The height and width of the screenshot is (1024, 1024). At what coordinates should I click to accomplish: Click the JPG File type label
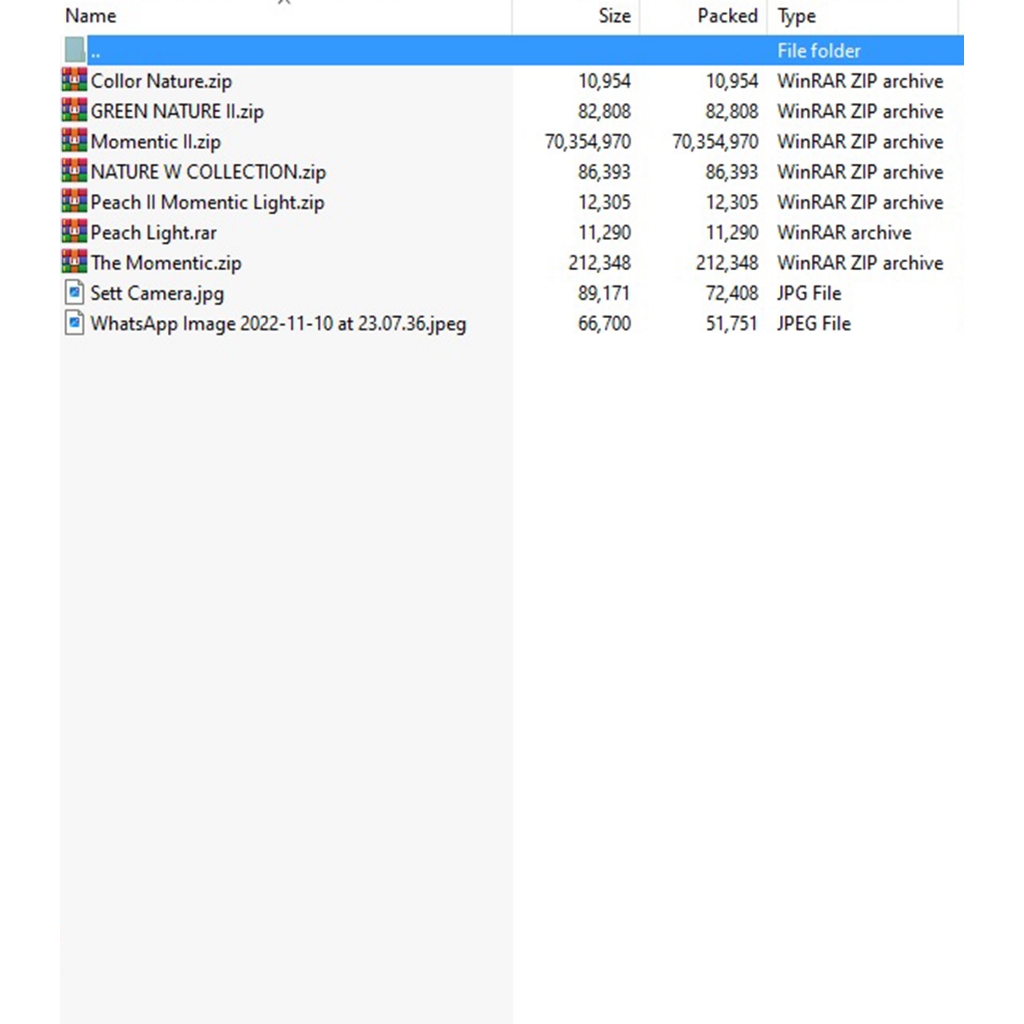tap(809, 293)
